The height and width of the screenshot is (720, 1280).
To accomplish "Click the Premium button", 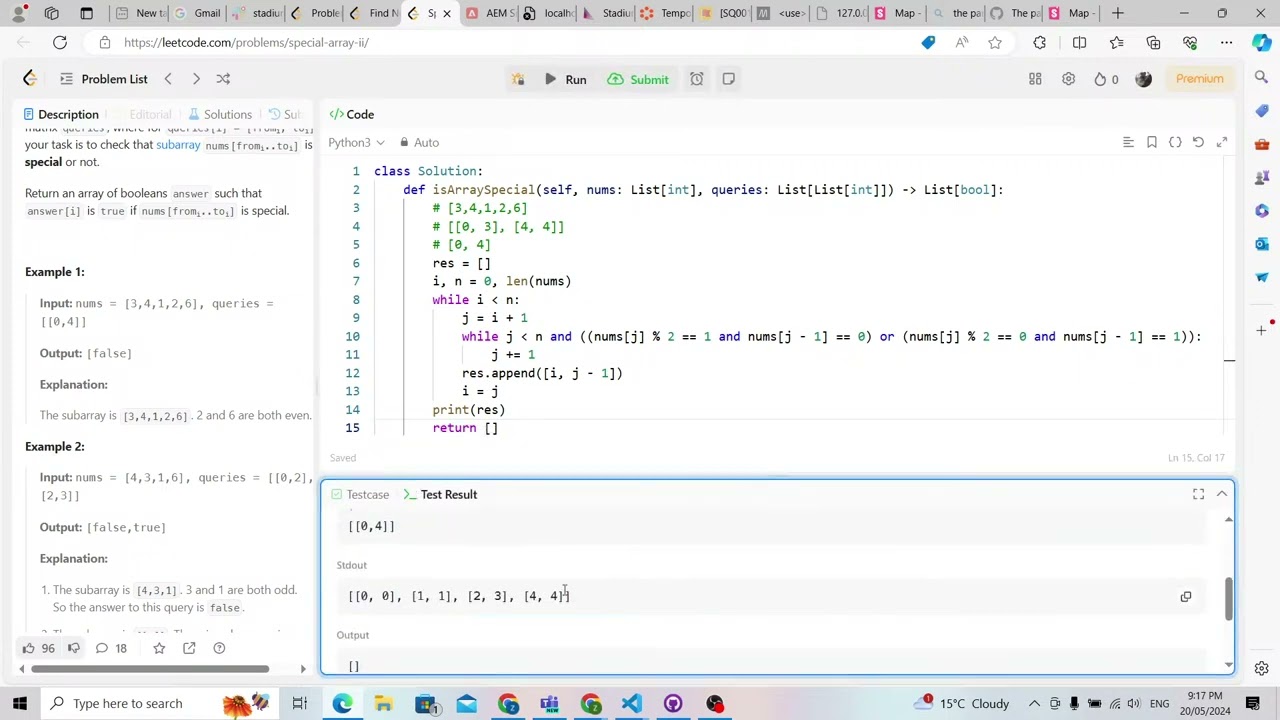I will (x=1199, y=79).
